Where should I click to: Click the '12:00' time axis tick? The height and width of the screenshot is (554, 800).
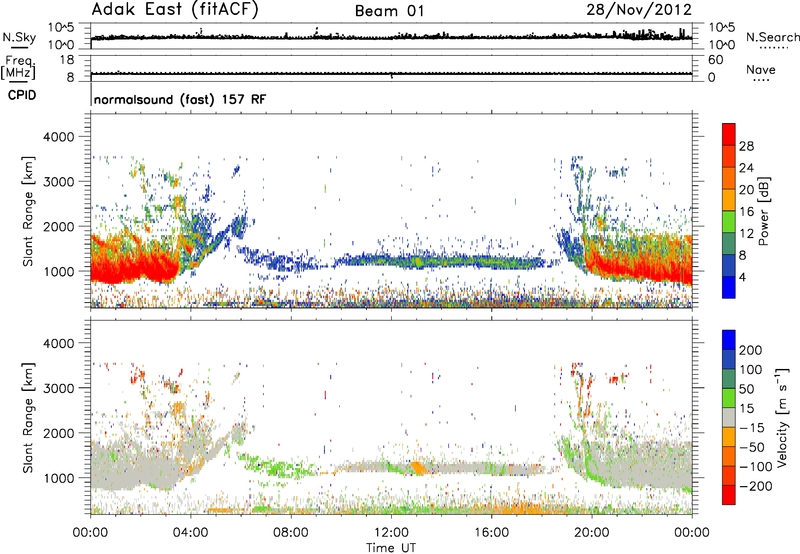[391, 533]
